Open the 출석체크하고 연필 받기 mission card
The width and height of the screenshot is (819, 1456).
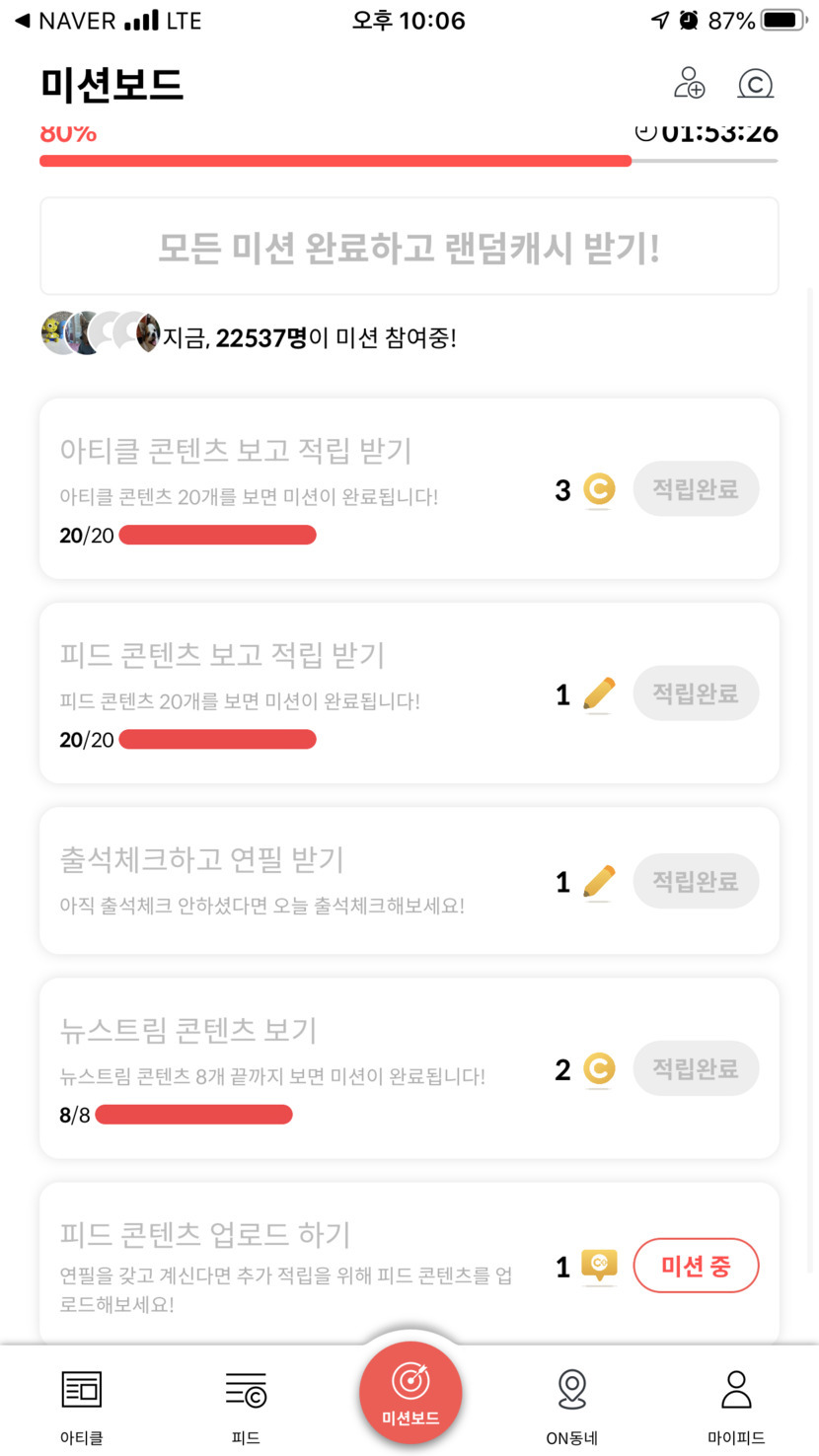point(296,880)
